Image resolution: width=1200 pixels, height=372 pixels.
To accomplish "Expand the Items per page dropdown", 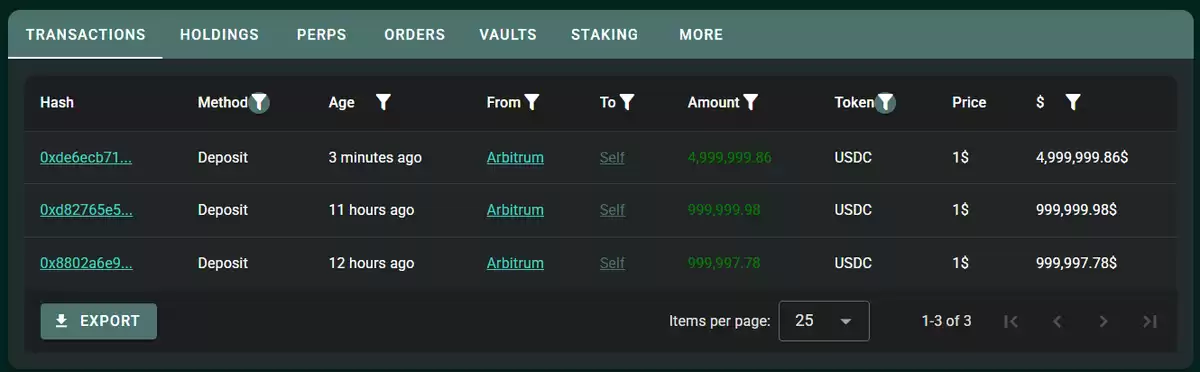I will point(824,321).
